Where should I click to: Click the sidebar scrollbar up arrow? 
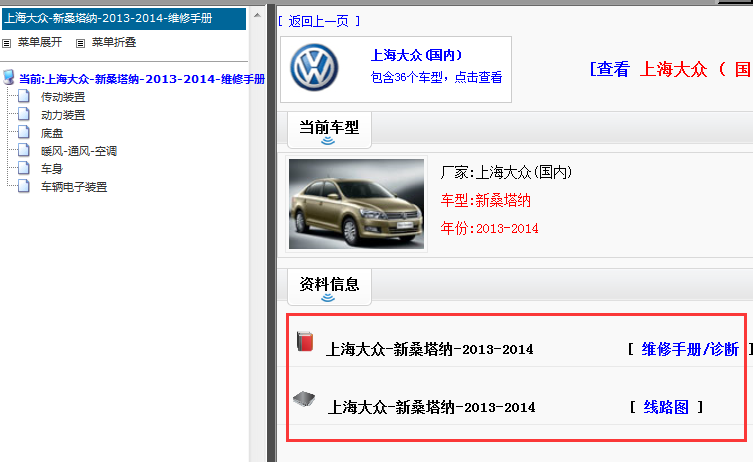click(257, 15)
